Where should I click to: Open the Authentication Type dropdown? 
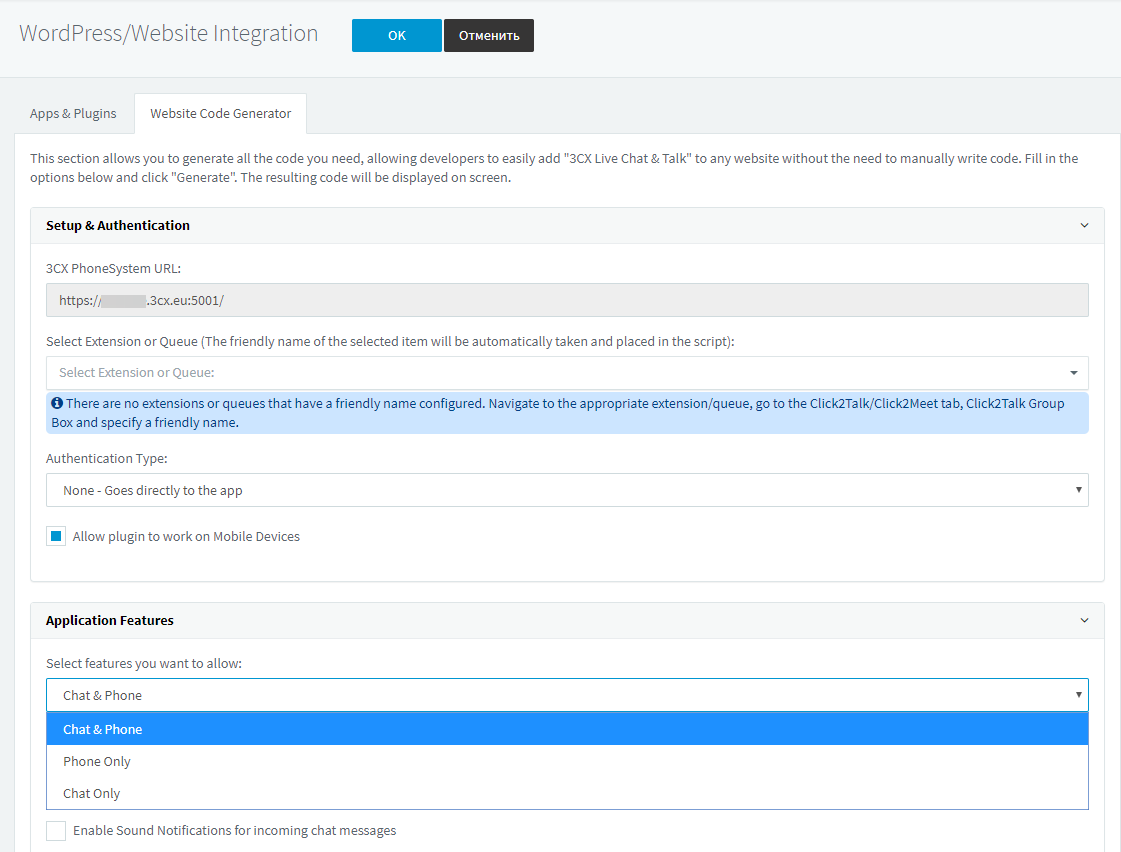[x=567, y=490]
